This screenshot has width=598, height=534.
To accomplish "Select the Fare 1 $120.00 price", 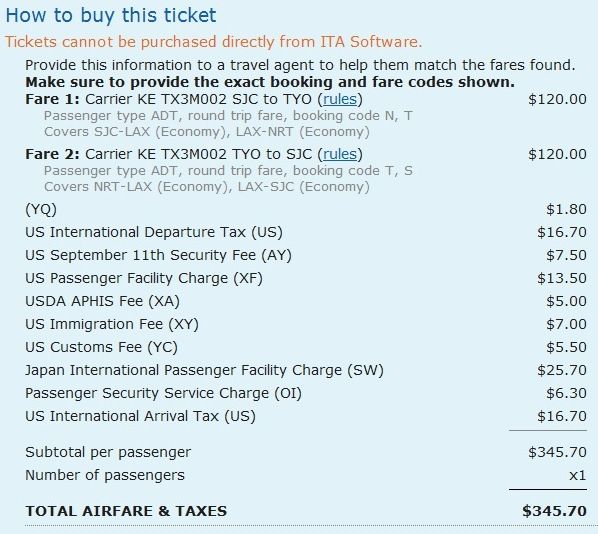I will click(557, 99).
